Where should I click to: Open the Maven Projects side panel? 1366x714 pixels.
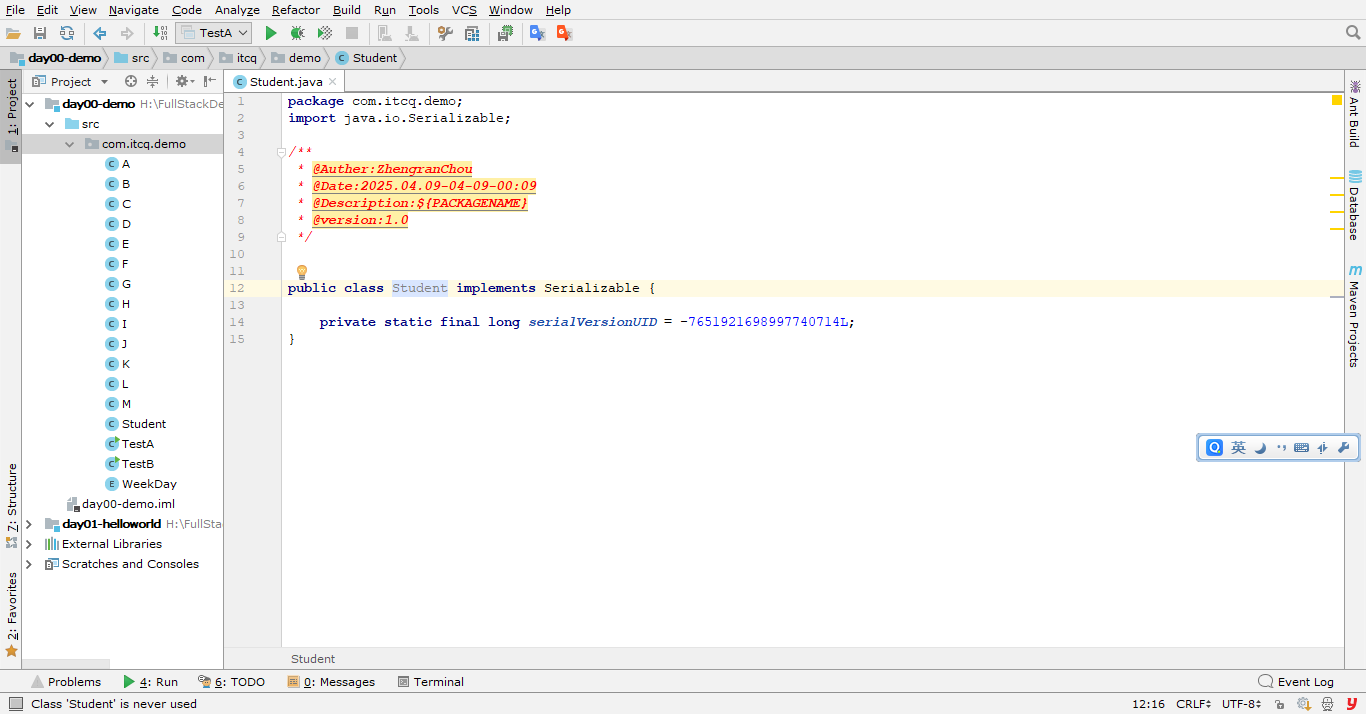point(1355,316)
